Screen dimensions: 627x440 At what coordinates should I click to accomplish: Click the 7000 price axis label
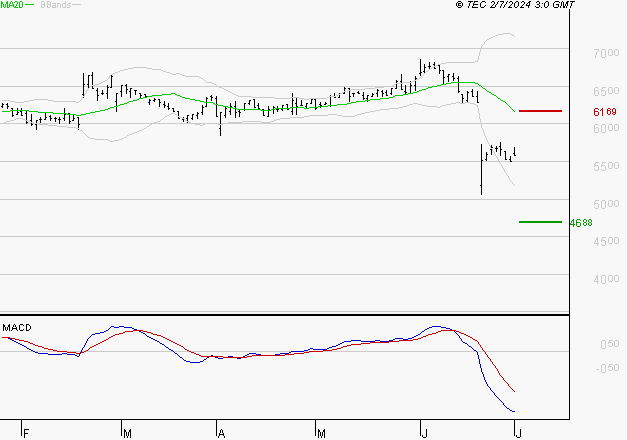tap(606, 53)
